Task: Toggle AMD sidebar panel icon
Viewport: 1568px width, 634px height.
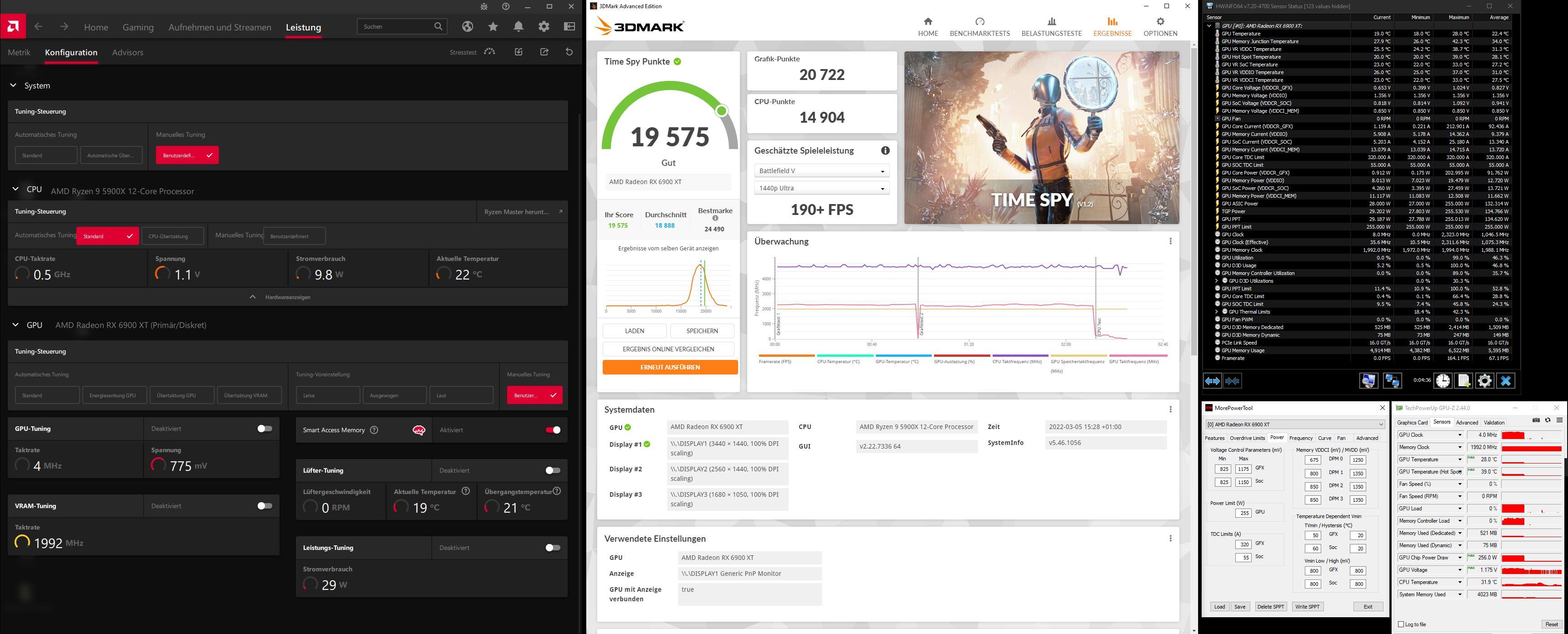Action: tap(569, 27)
